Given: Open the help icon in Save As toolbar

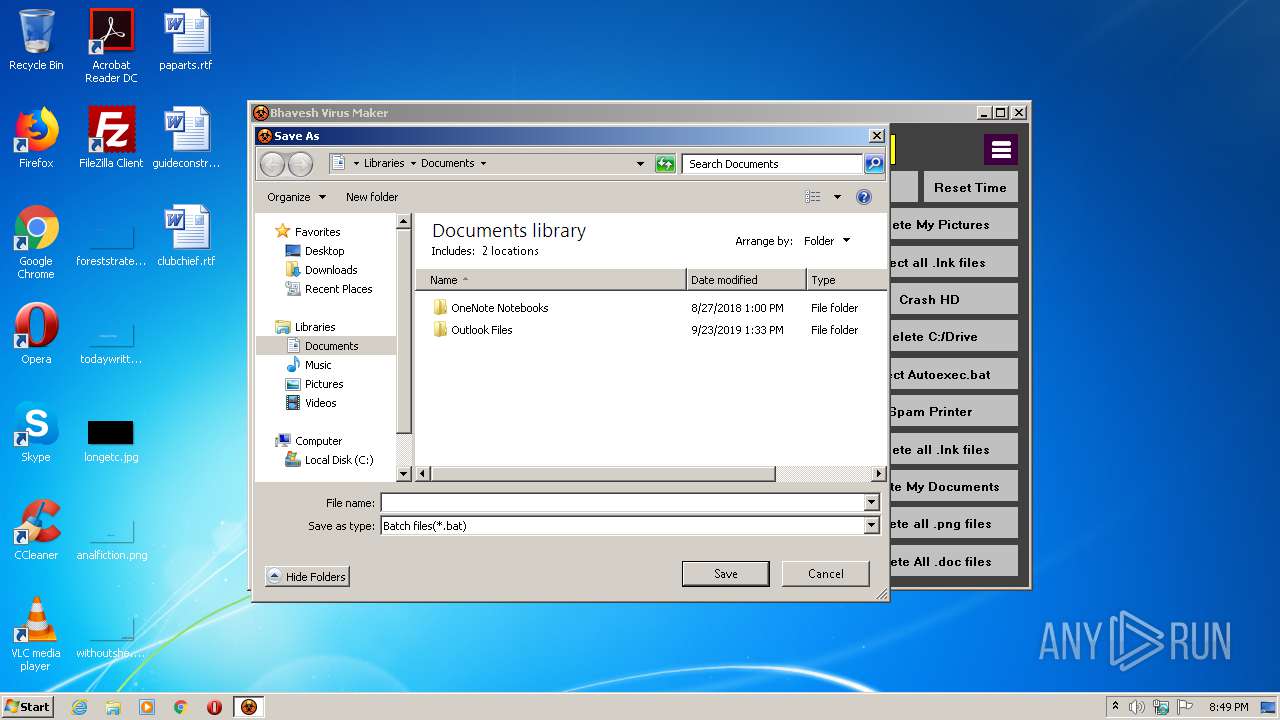Looking at the screenshot, I should (x=864, y=197).
